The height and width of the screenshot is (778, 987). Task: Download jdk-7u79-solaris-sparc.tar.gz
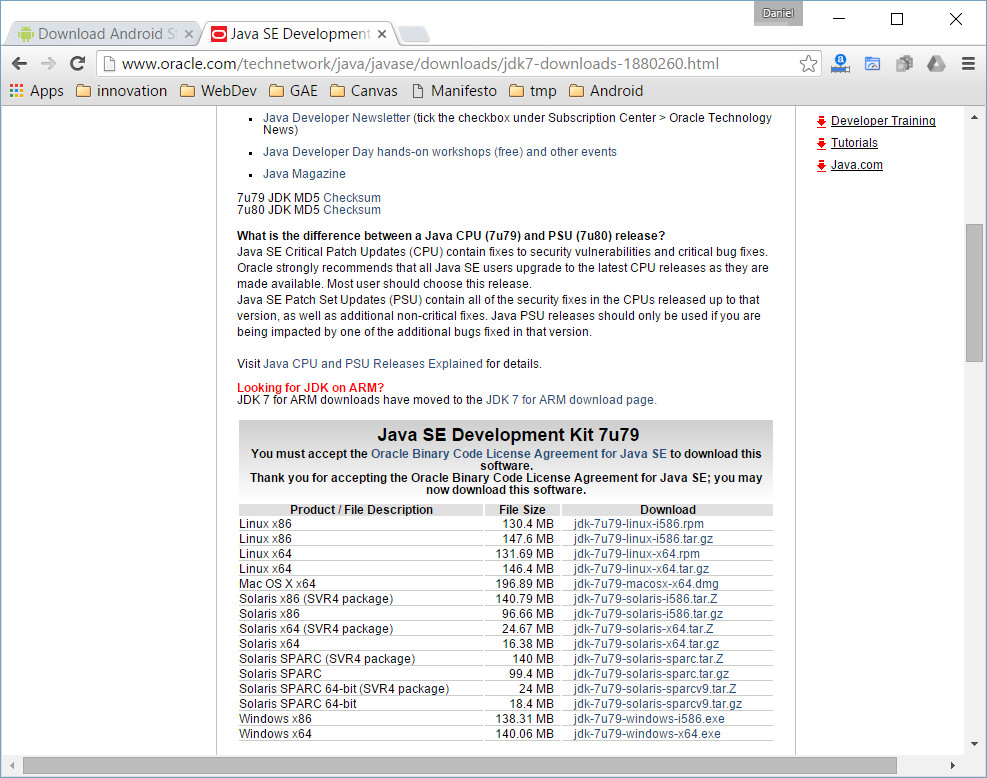point(651,674)
